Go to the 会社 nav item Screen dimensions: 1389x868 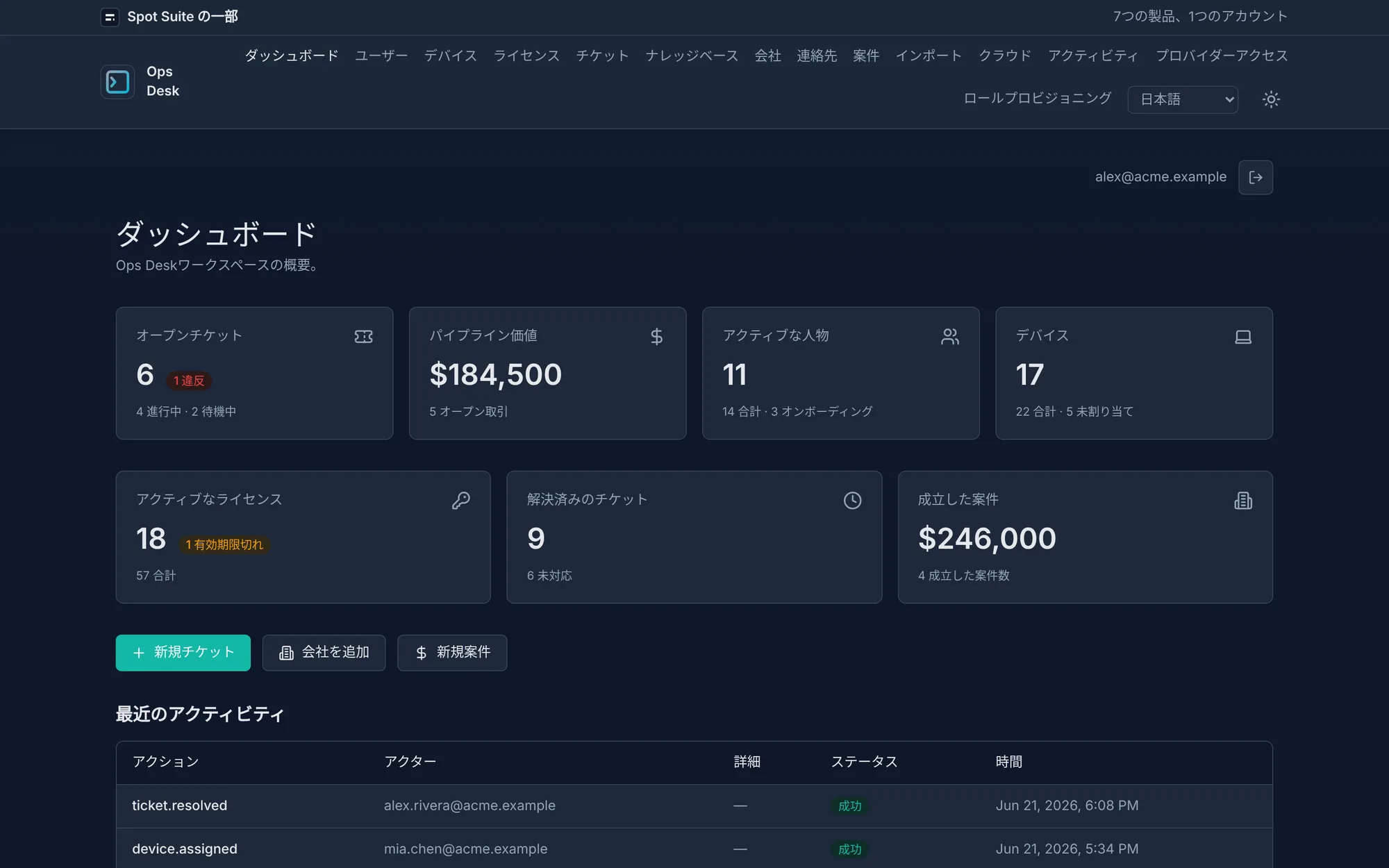click(768, 56)
